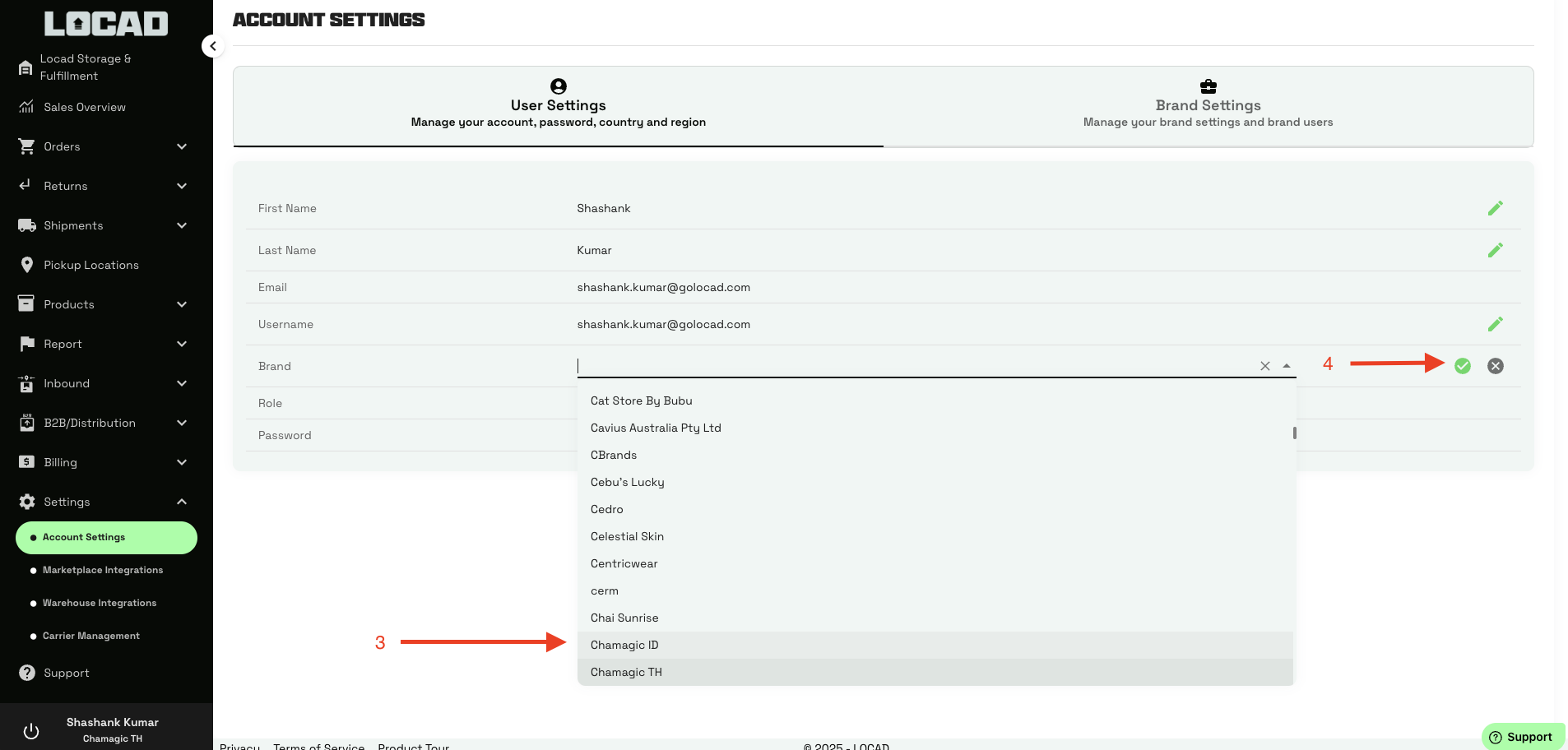Click the email value shashank.kumar@golocad.com in Email row
Image resolution: width=1568 pixels, height=750 pixels.
pyautogui.click(x=664, y=287)
